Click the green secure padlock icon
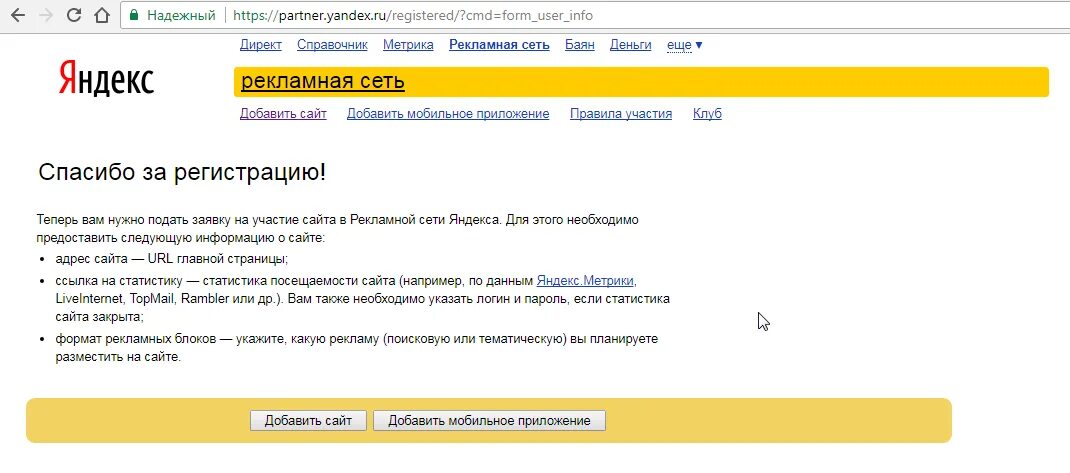 tap(134, 15)
